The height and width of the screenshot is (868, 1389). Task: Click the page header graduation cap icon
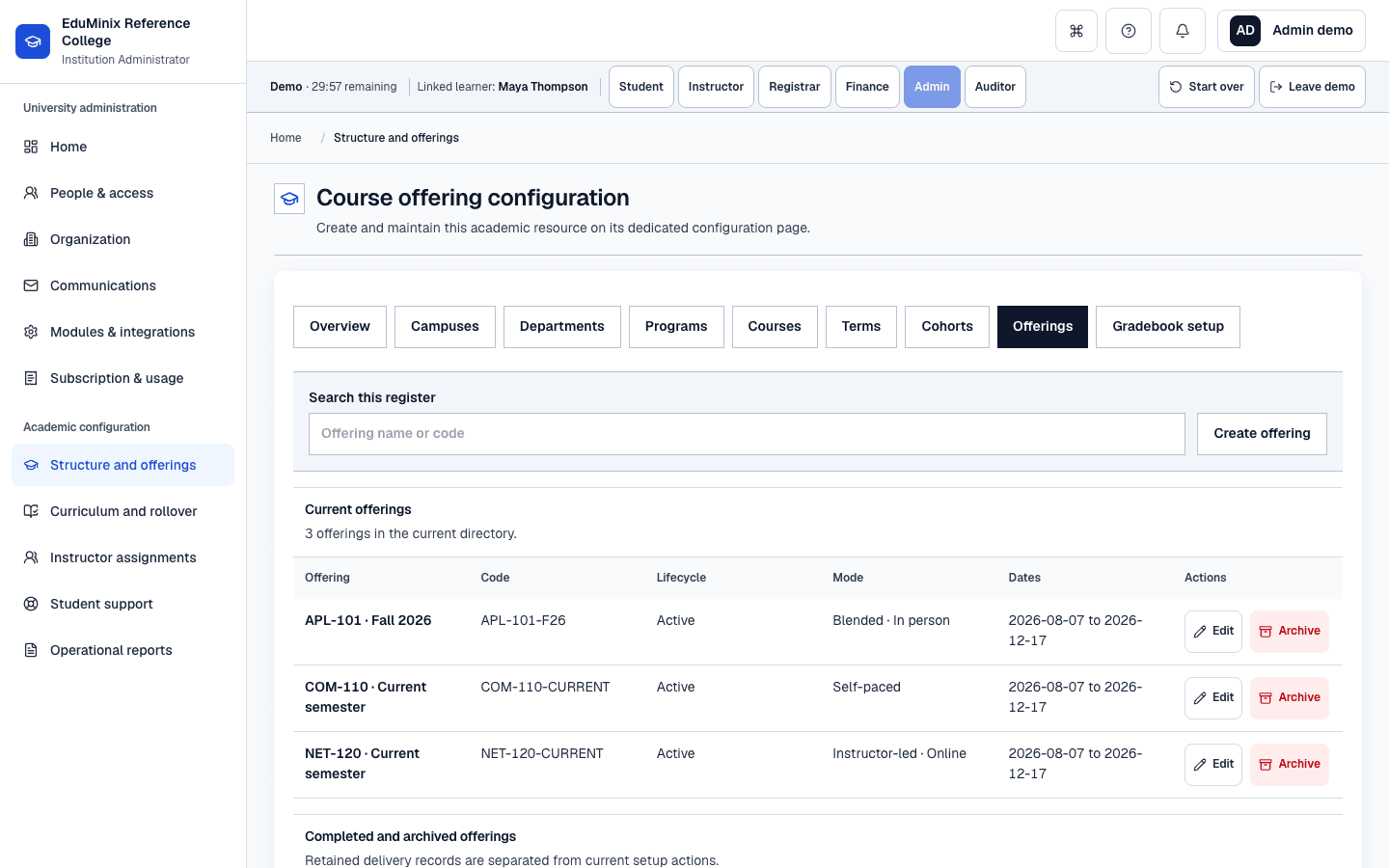coord(289,199)
